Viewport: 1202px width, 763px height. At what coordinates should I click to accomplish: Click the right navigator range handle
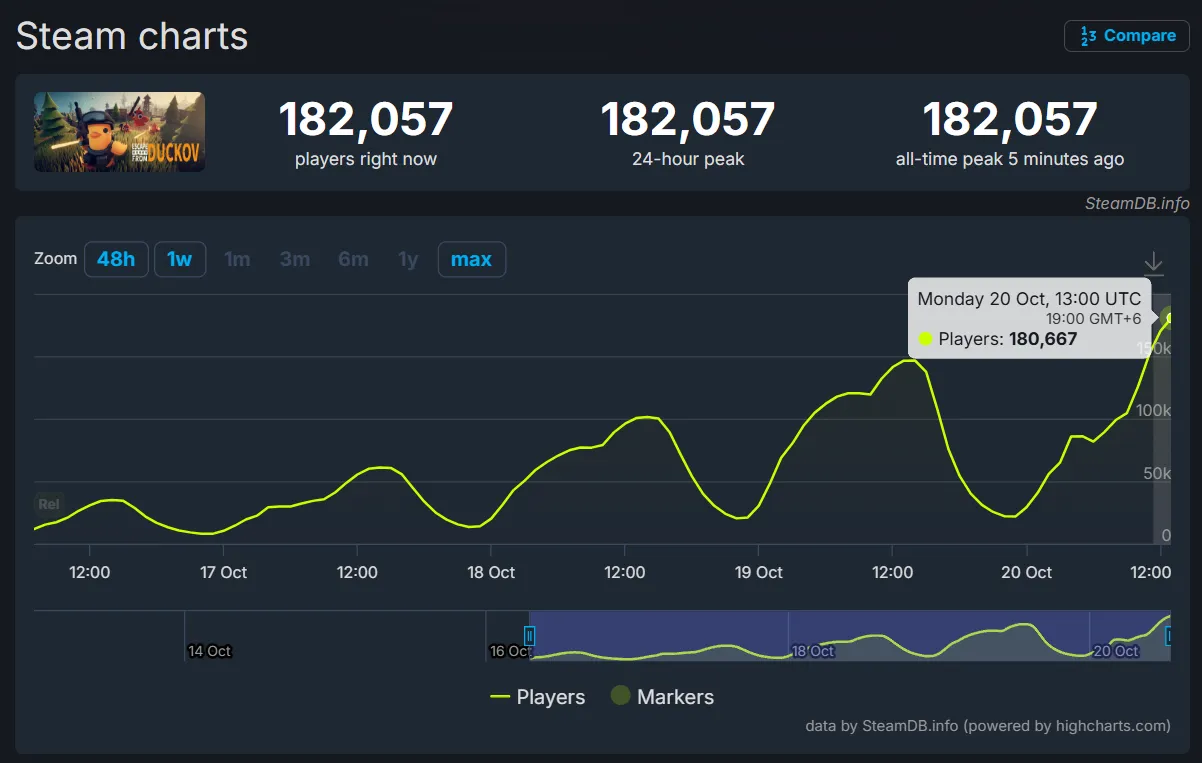click(x=1169, y=636)
